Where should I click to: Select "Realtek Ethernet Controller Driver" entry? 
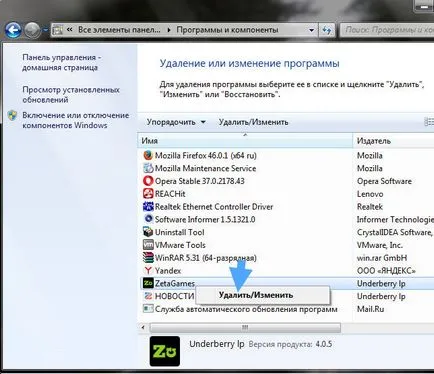pyautogui.click(x=214, y=207)
